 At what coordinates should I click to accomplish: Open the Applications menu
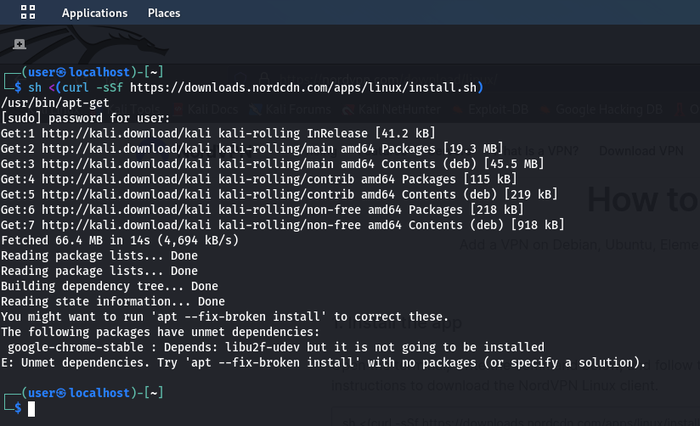click(x=95, y=13)
